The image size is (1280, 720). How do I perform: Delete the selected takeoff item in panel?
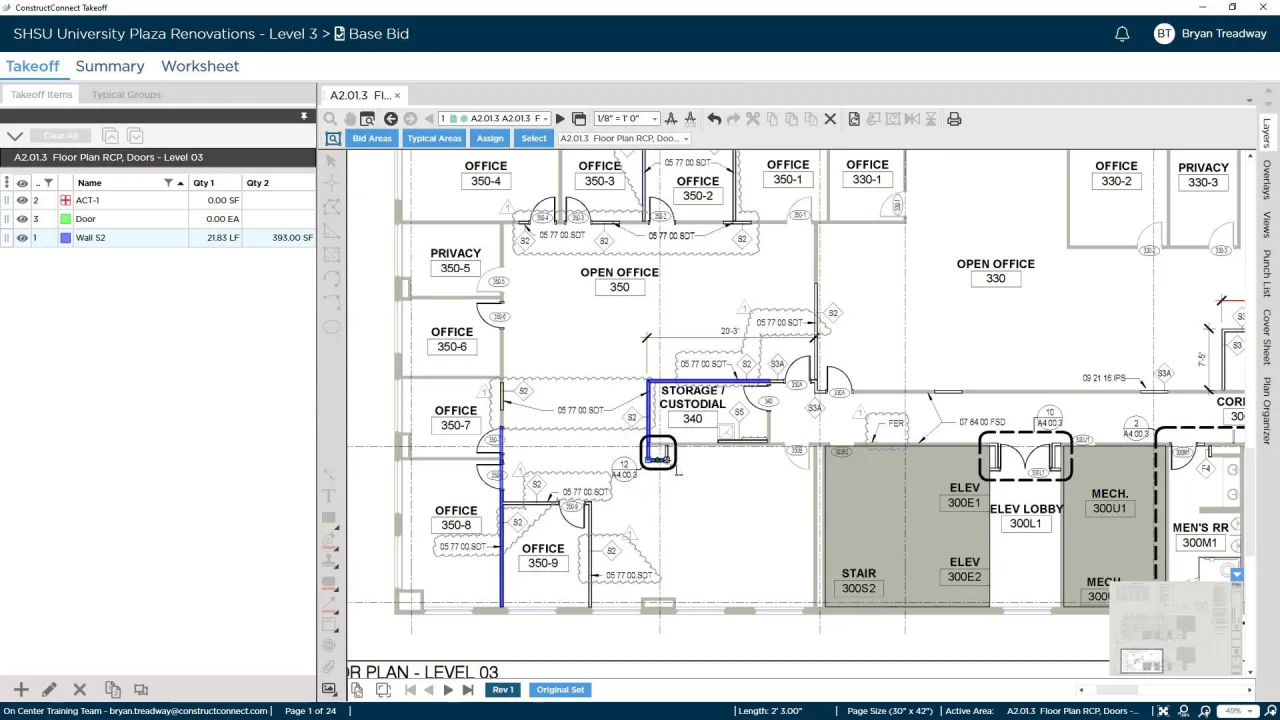pos(80,689)
